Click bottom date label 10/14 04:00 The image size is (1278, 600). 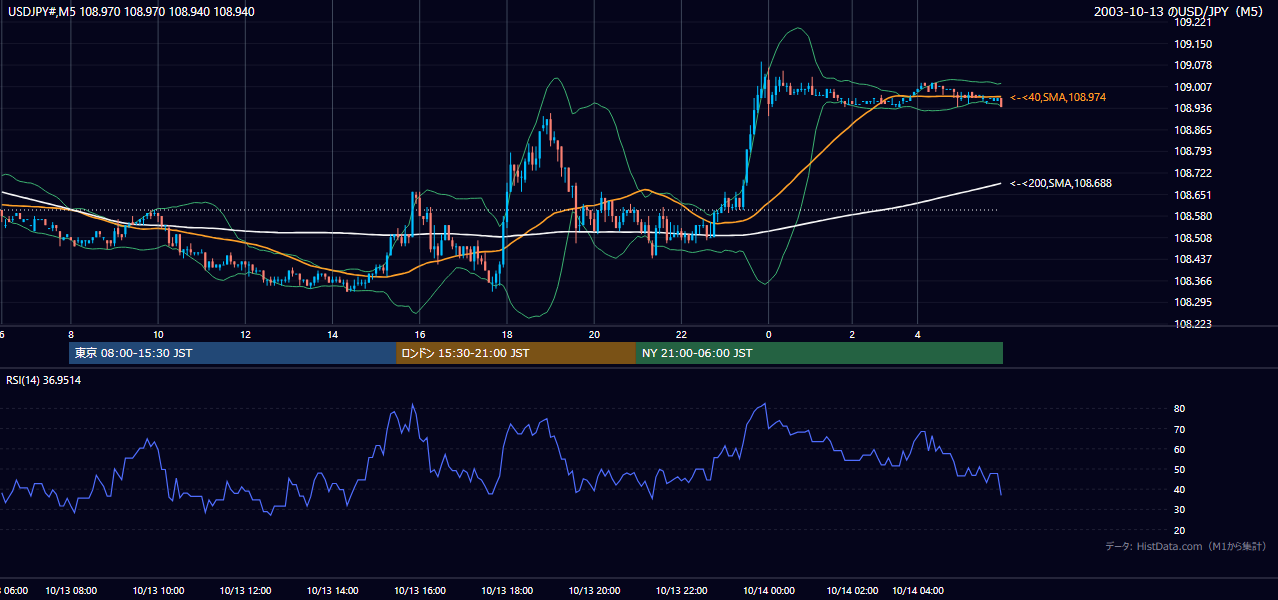920,590
